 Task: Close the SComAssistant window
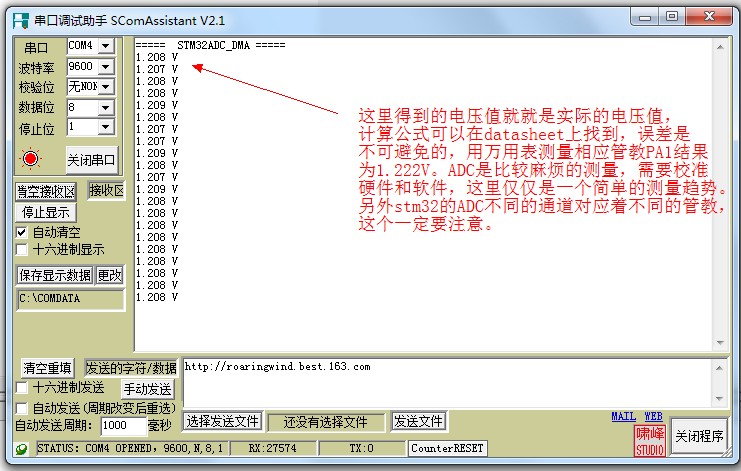pos(708,17)
